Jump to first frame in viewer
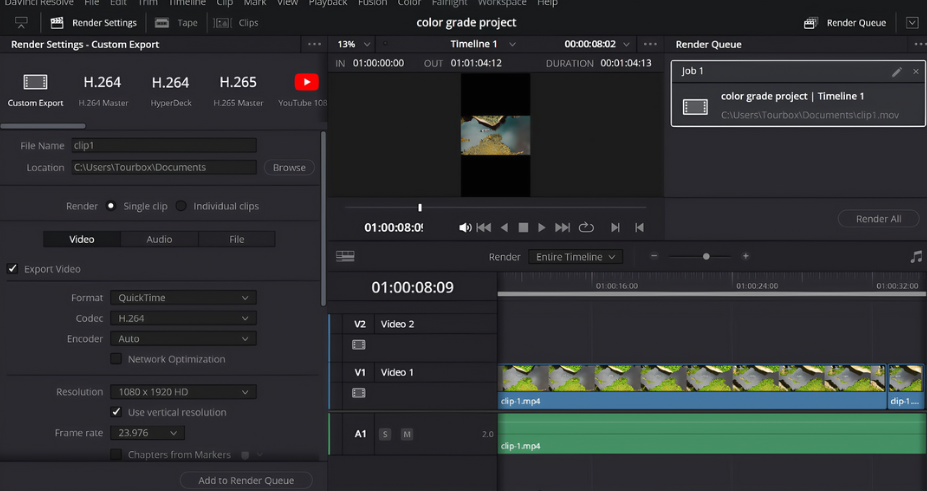This screenshot has width=927, height=491. pyautogui.click(x=484, y=227)
